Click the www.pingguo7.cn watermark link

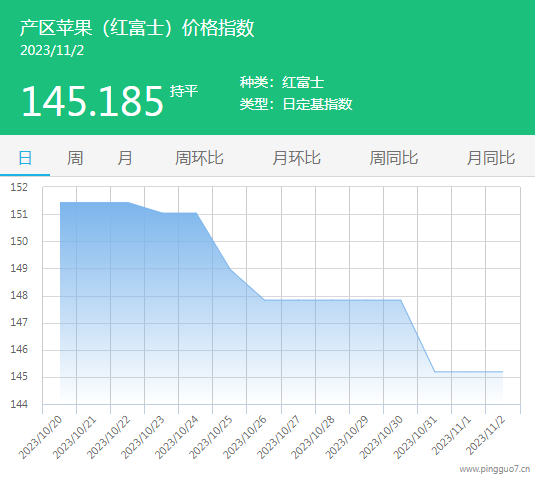(x=495, y=469)
